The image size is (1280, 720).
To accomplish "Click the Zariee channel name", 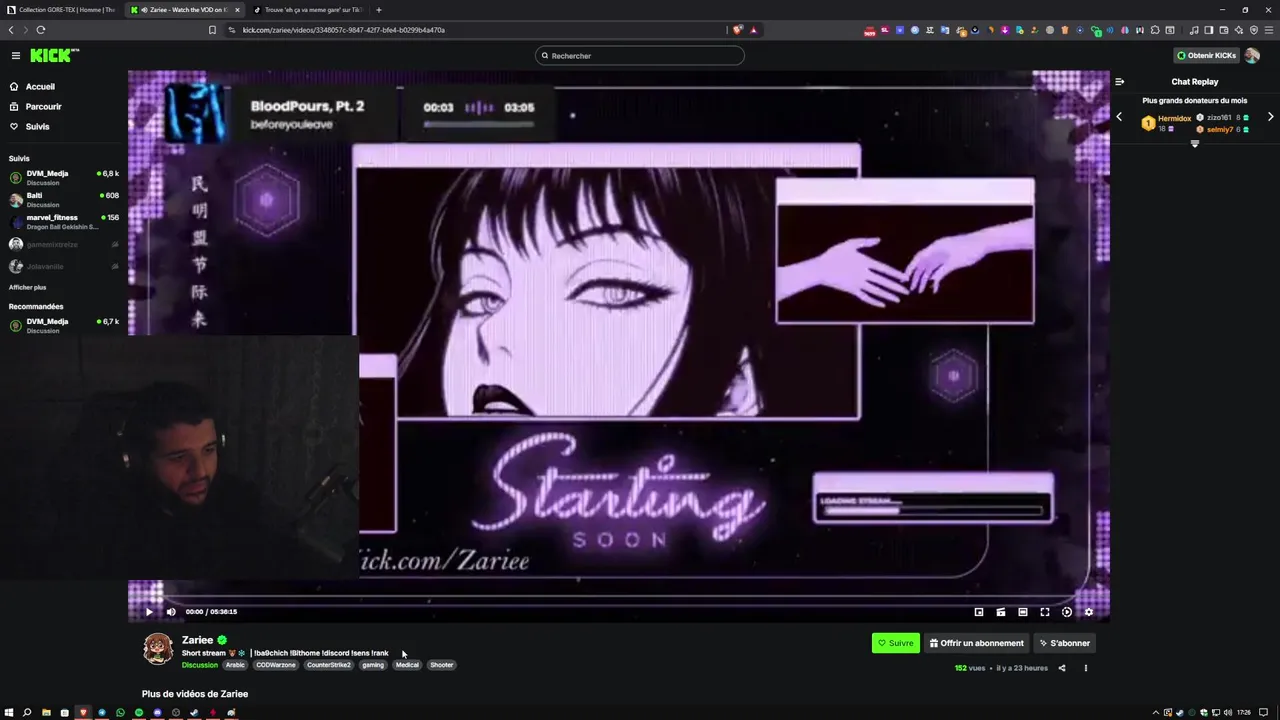I will coord(197,640).
